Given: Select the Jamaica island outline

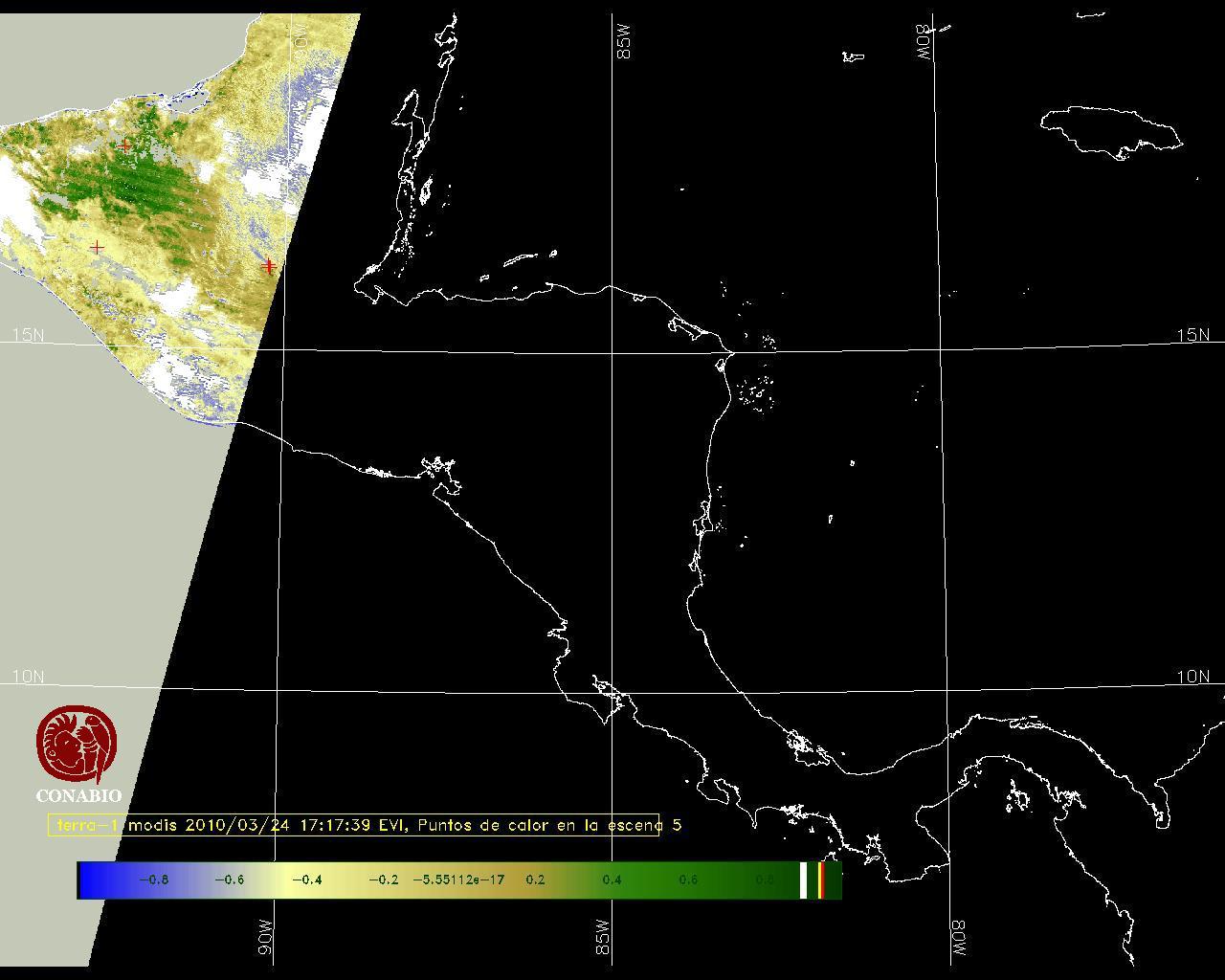Looking at the screenshot, I should (x=1110, y=130).
